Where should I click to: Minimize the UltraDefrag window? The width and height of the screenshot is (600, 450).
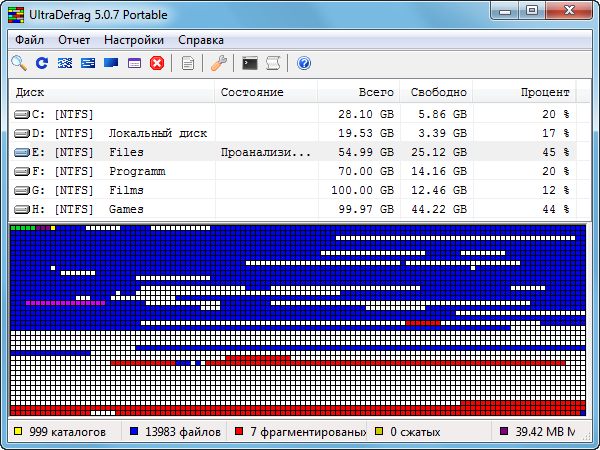[505, 10]
